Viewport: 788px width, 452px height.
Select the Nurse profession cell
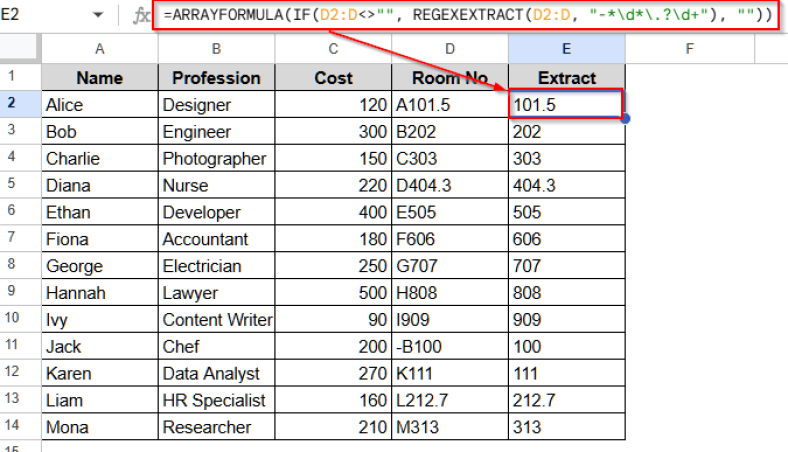coord(216,185)
